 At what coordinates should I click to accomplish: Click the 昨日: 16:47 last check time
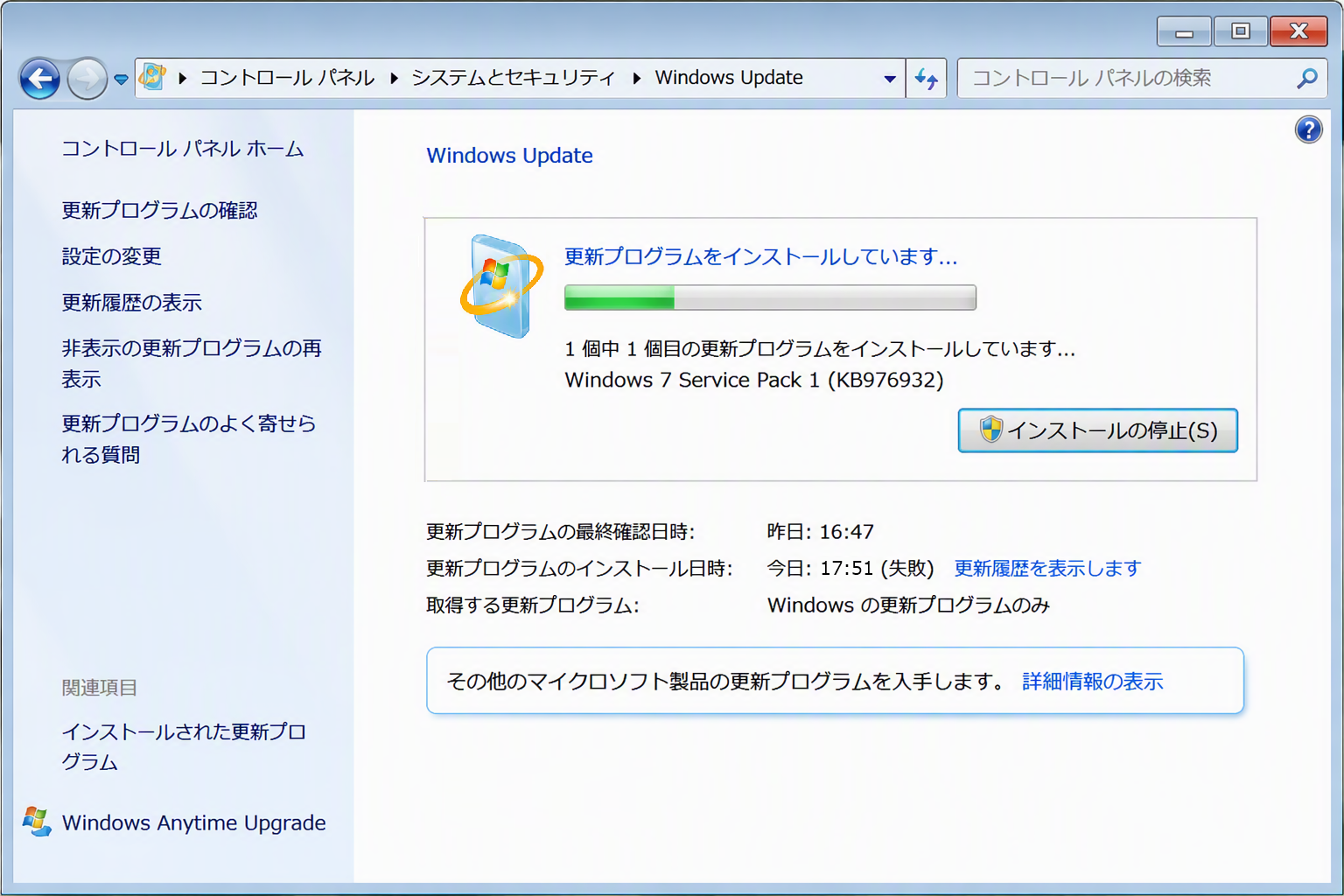pyautogui.click(x=820, y=532)
